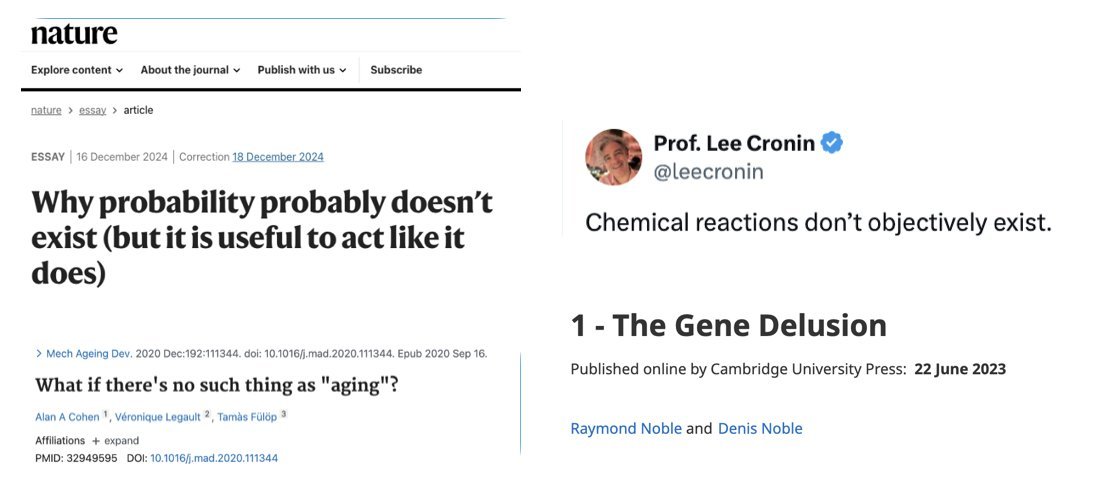Expand the Affiliations section

pyautogui.click(x=87, y=440)
